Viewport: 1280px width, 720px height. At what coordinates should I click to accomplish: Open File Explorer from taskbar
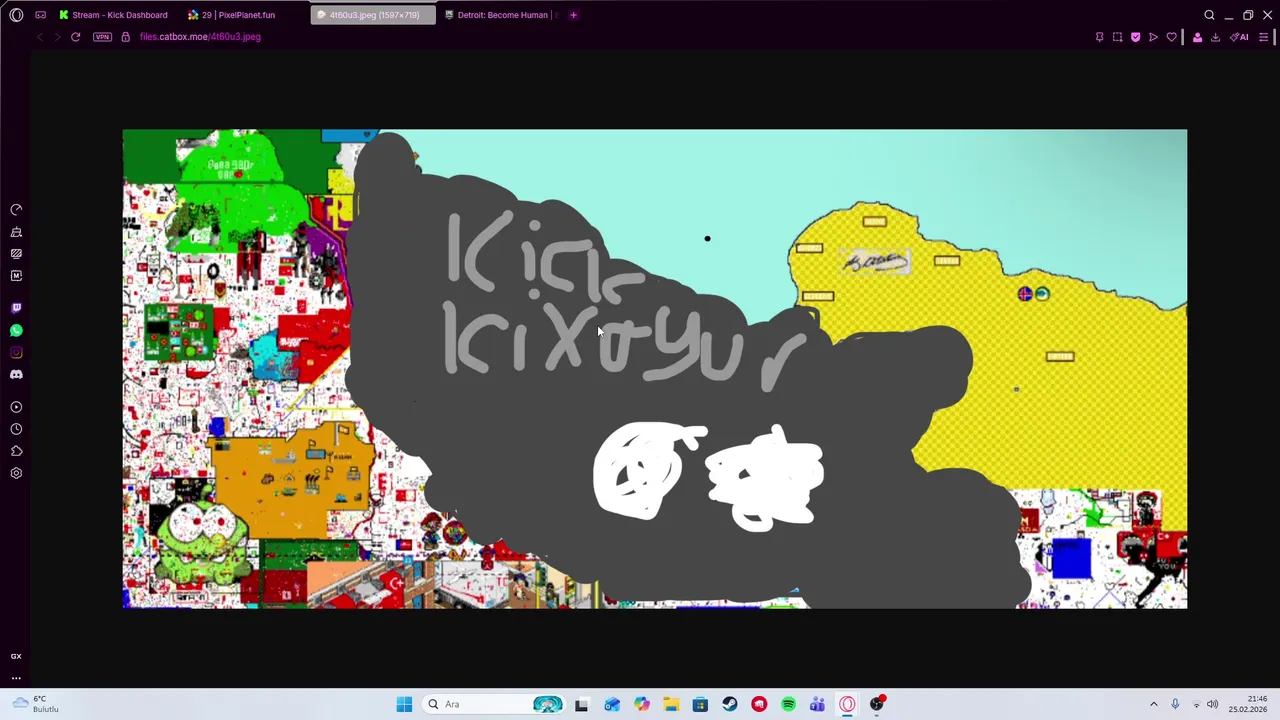(x=671, y=704)
